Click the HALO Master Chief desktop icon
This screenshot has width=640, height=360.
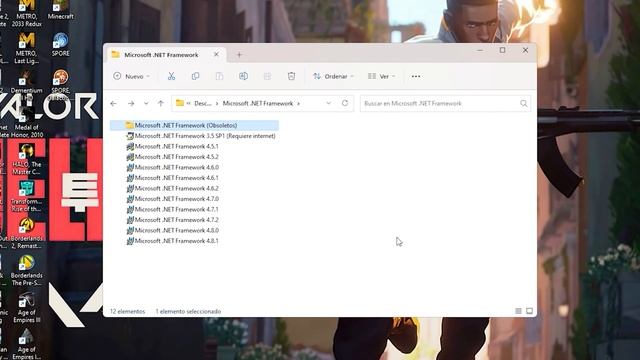pyautogui.click(x=27, y=160)
